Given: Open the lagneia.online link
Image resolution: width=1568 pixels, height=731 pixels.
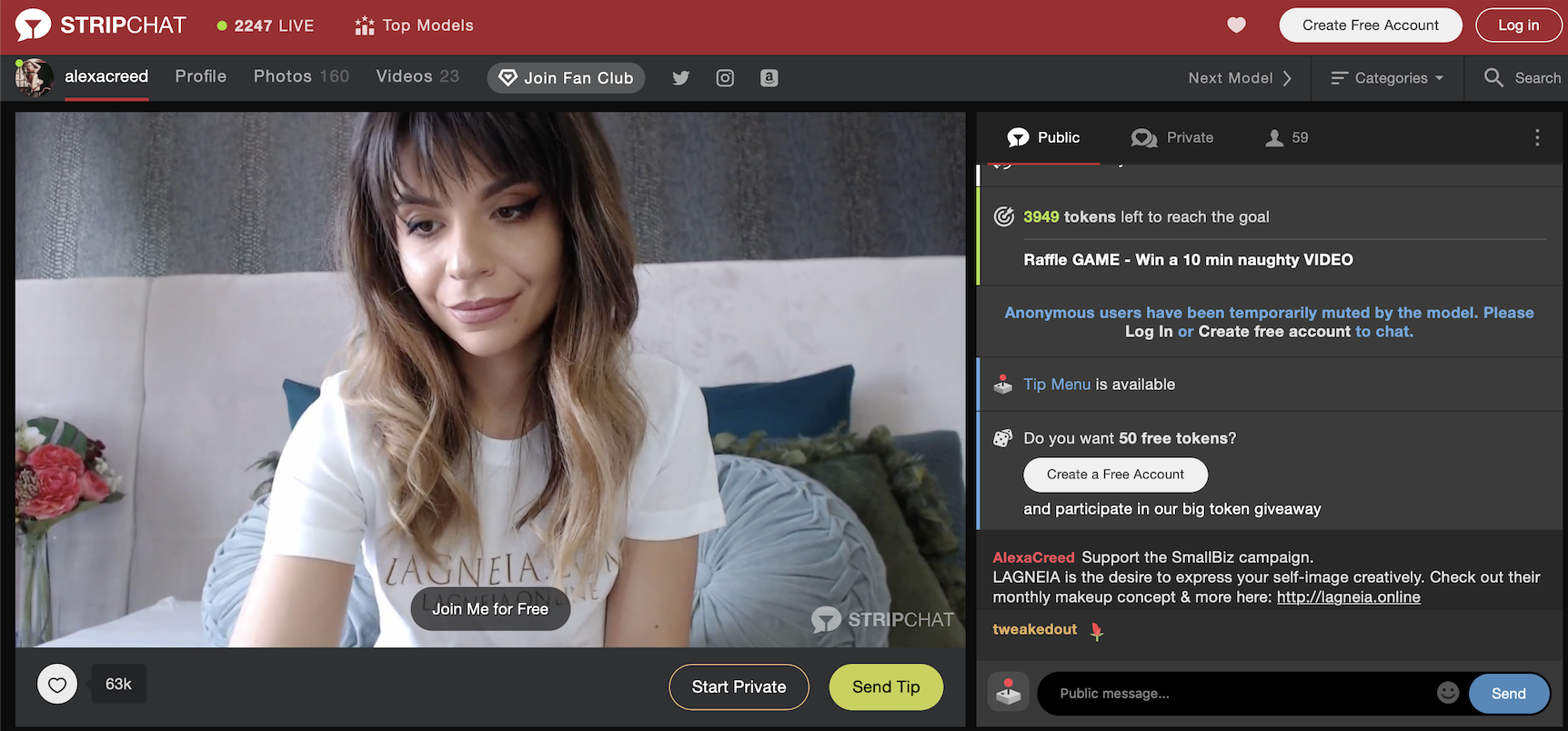Looking at the screenshot, I should 1348,597.
